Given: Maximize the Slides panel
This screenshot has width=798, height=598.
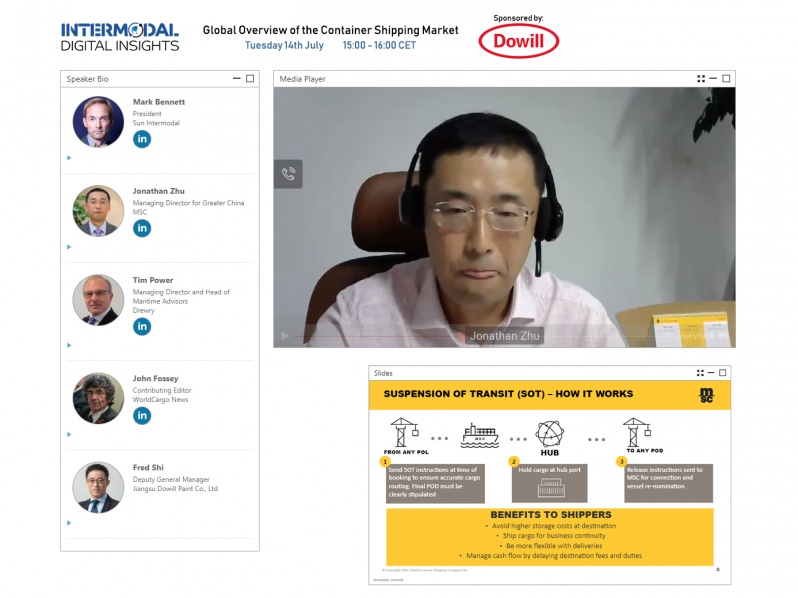Looking at the screenshot, I should [x=722, y=373].
